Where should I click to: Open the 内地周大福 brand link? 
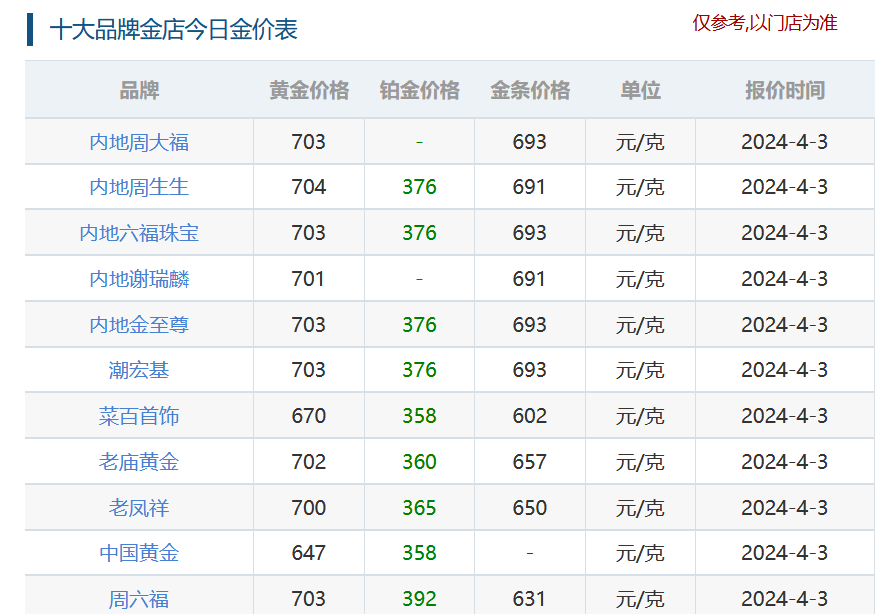pyautogui.click(x=139, y=142)
